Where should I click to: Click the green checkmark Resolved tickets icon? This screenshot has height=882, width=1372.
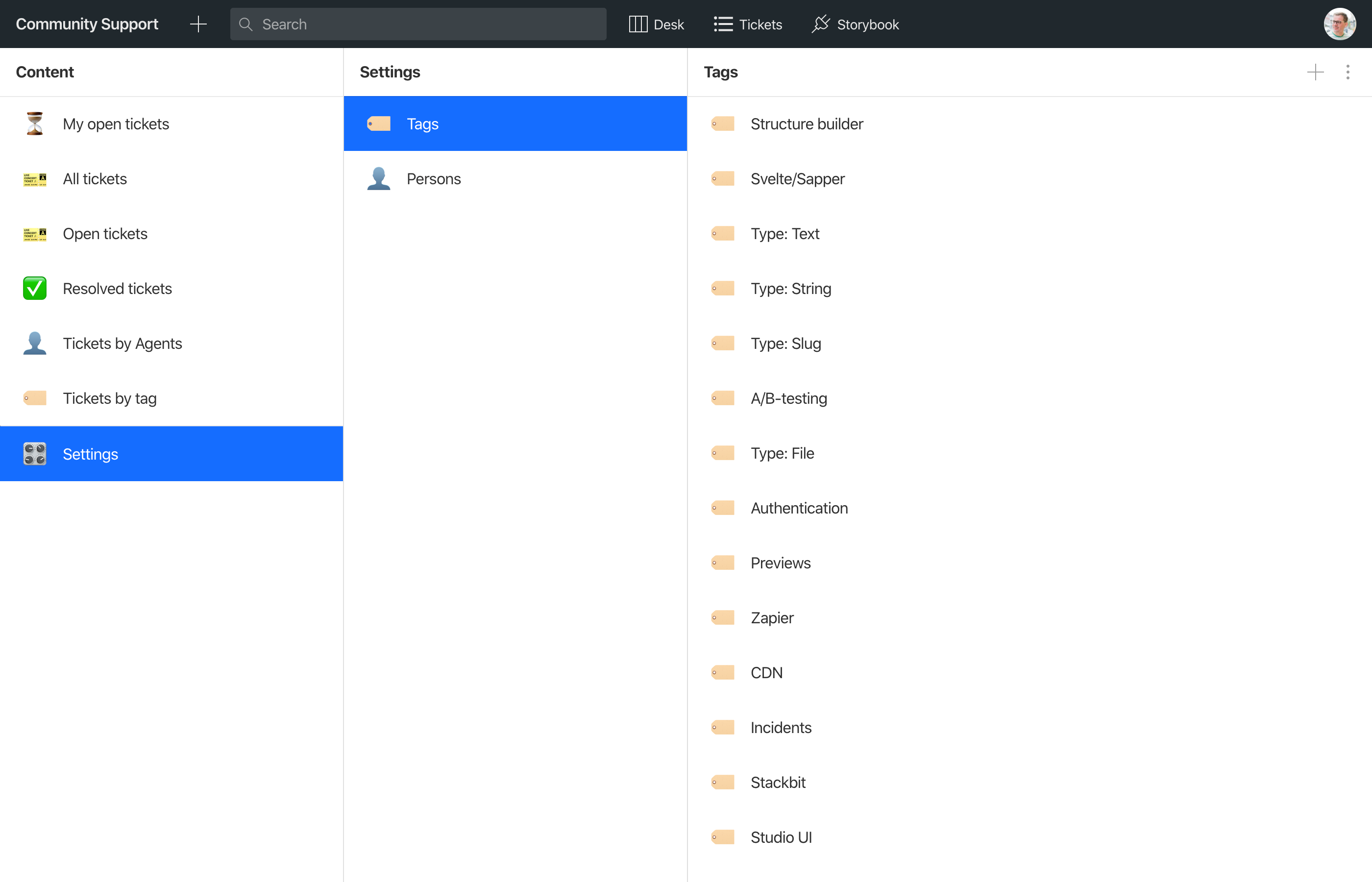click(x=35, y=289)
